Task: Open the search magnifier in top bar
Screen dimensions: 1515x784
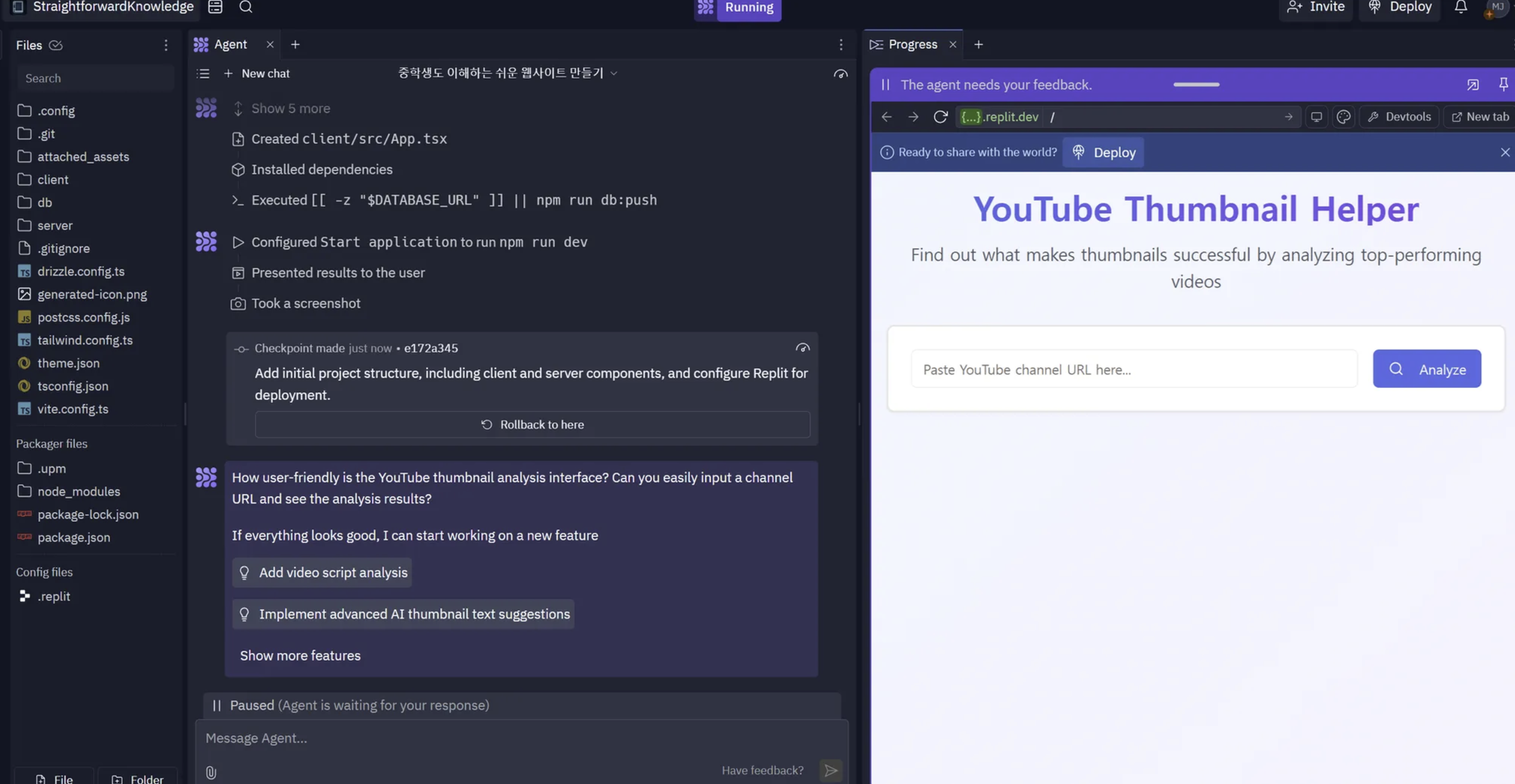Action: 245,7
